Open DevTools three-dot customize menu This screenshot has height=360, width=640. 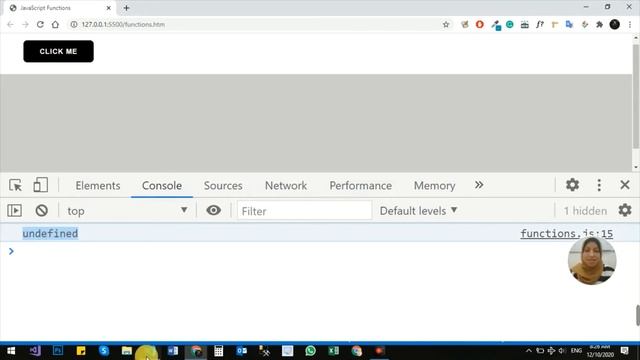(x=599, y=185)
